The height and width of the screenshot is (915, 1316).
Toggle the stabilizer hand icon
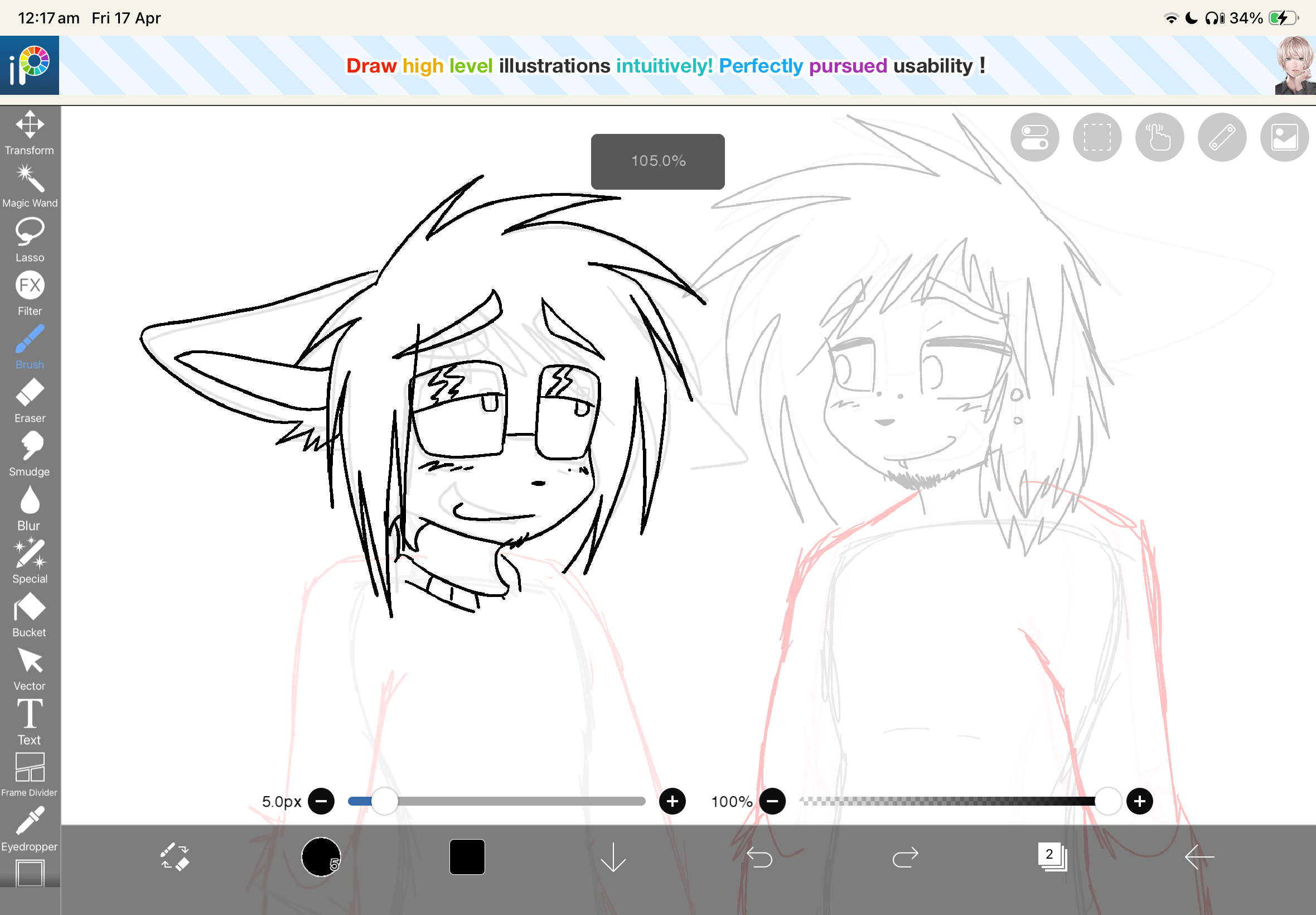pyautogui.click(x=1160, y=138)
